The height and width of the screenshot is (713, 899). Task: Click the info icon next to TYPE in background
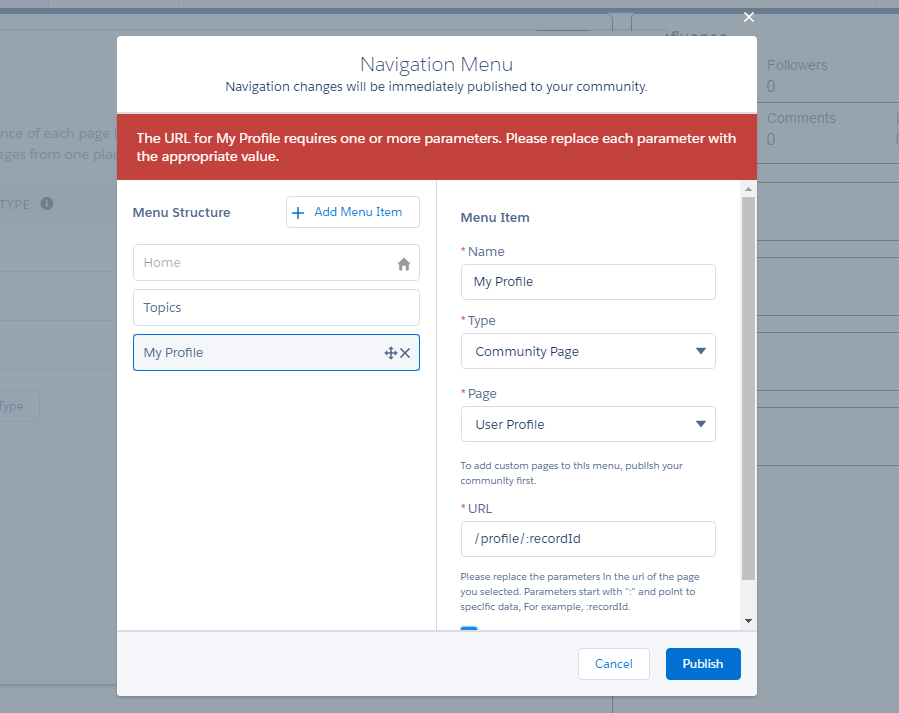click(47, 203)
